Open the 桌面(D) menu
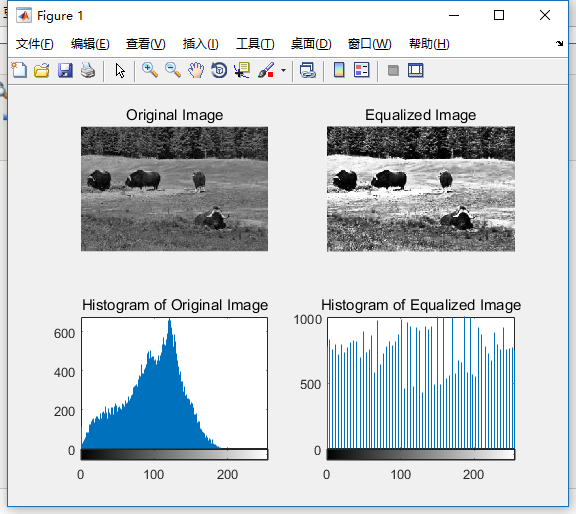Screen dimensions: 576x514 (311, 44)
